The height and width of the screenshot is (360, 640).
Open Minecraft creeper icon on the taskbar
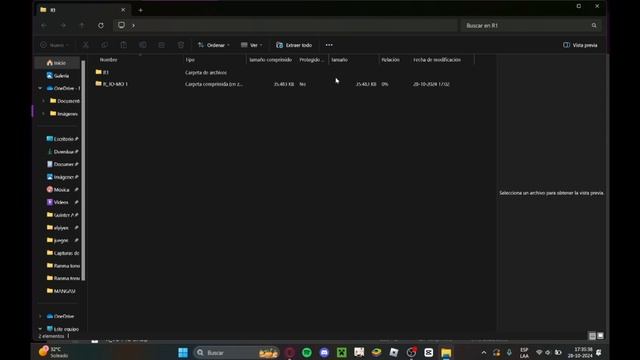click(x=342, y=352)
